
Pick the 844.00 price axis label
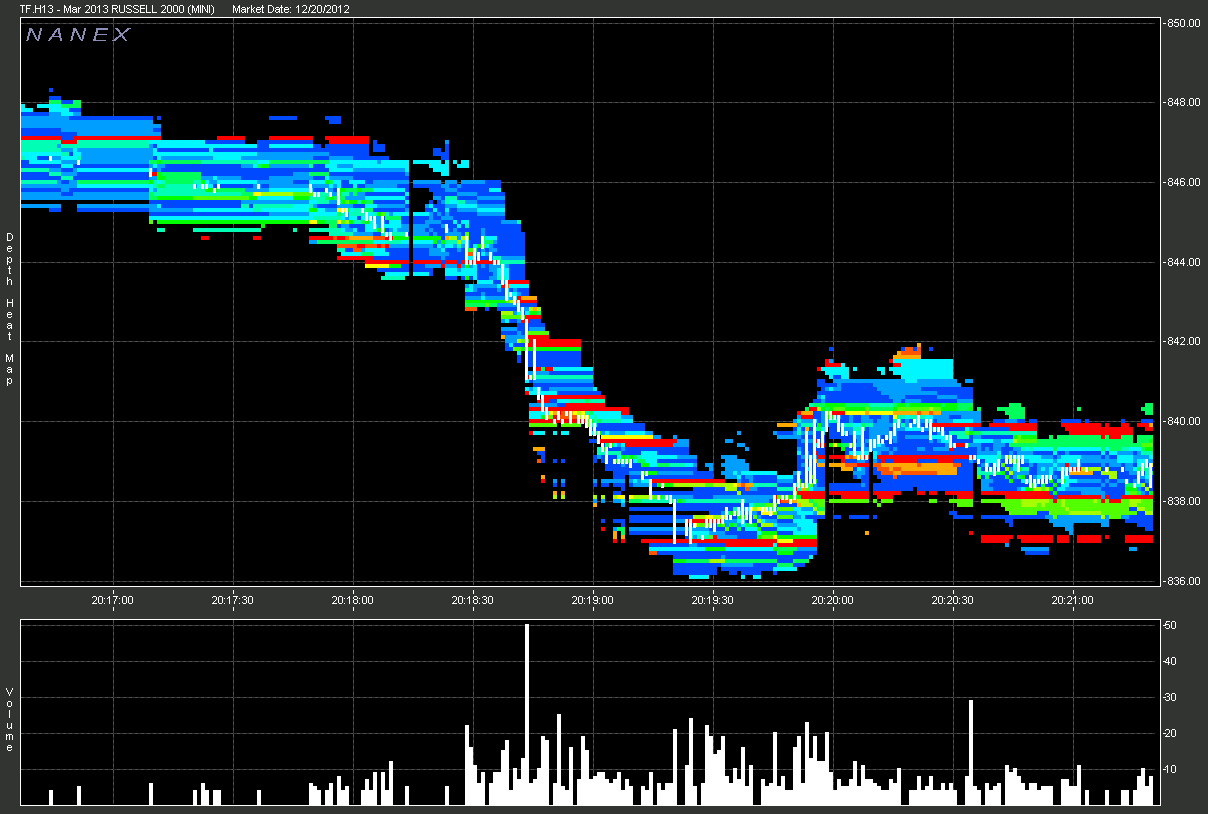coord(1184,262)
